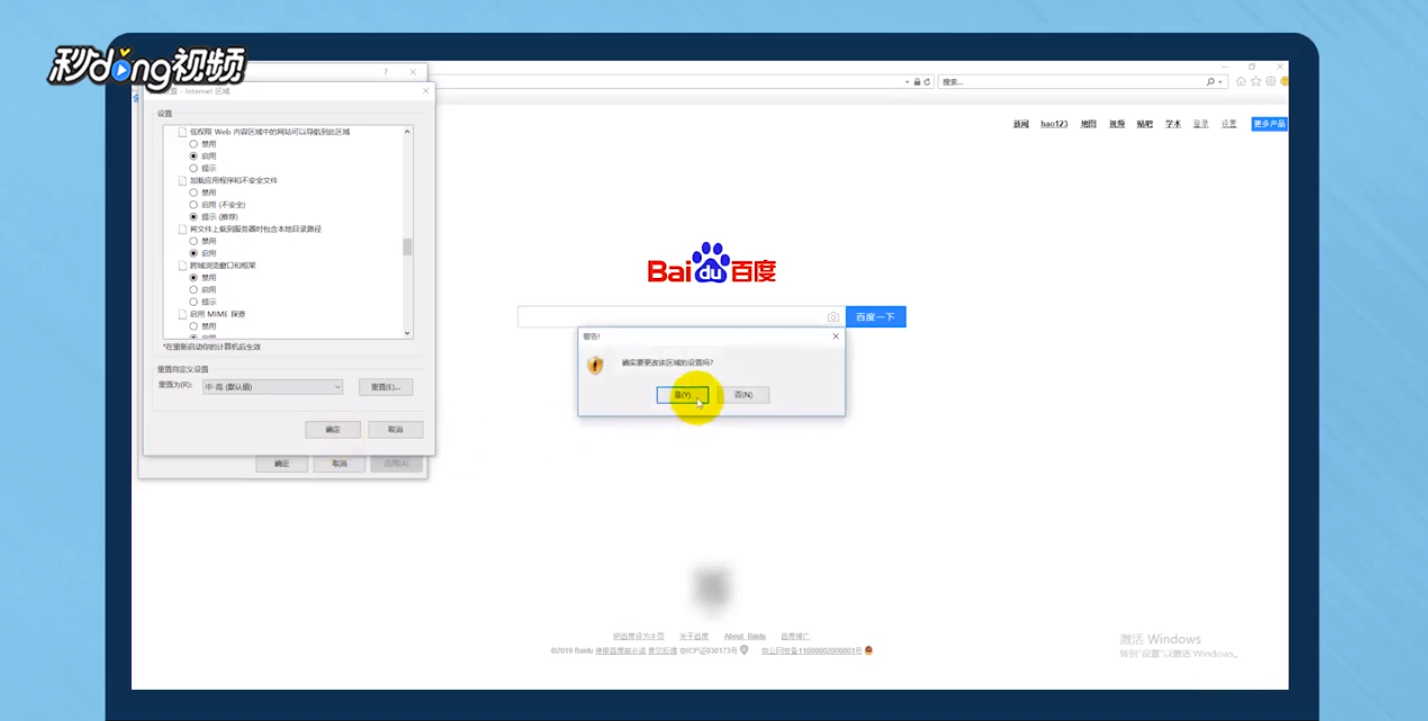Open the IE Tools gear

(x=1271, y=82)
